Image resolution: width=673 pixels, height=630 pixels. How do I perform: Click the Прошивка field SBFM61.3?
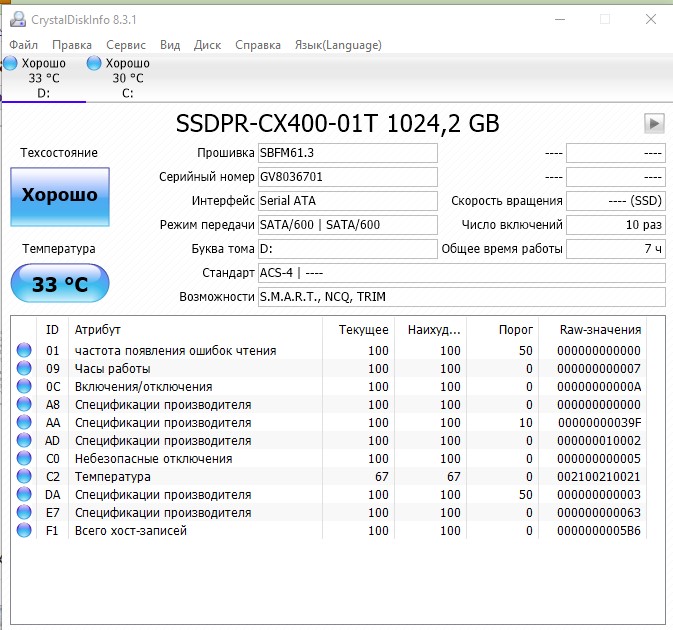click(348, 153)
